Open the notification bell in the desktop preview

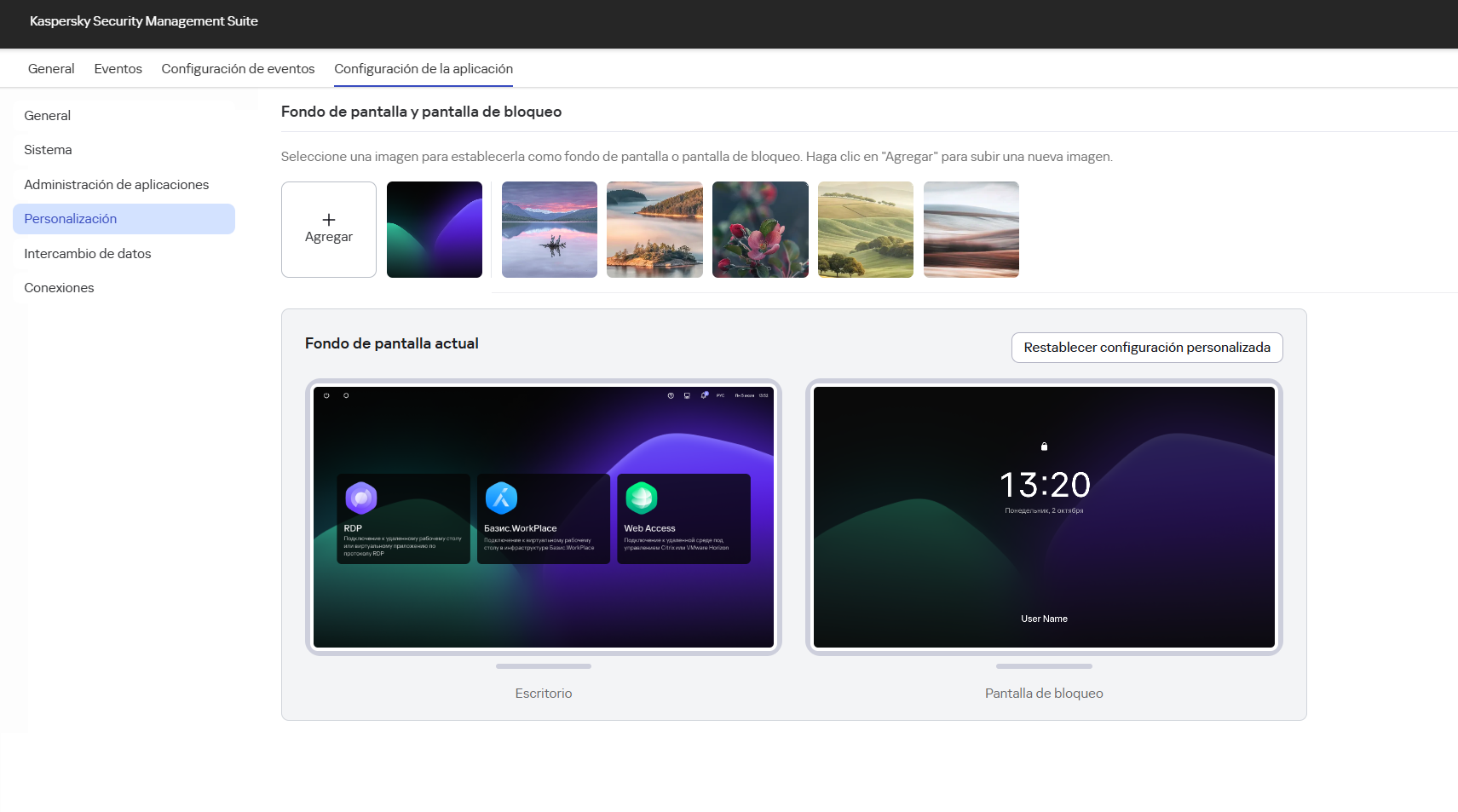[x=704, y=395]
